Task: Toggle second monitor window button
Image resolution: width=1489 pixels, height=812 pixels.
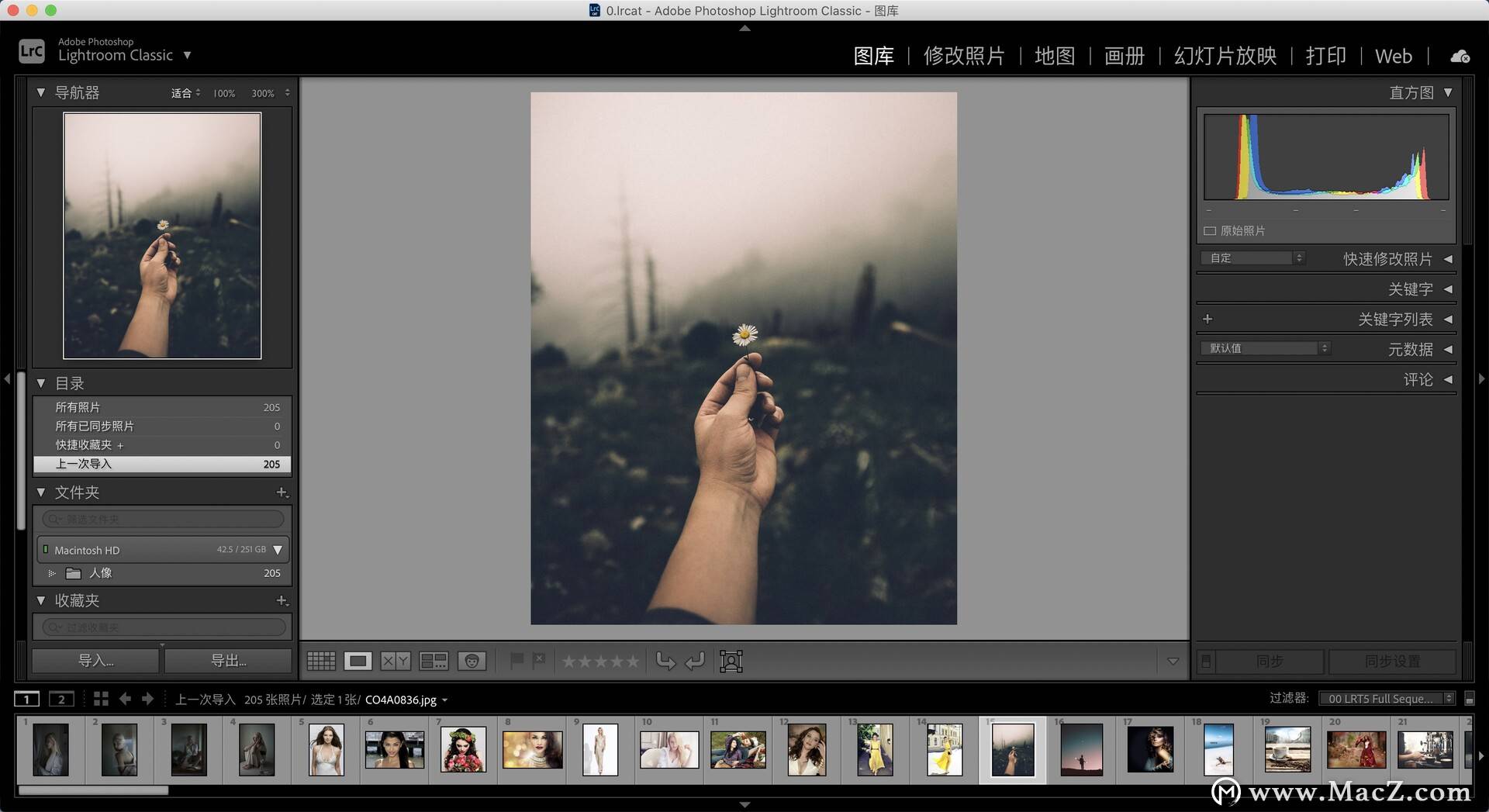Action: pos(61,699)
